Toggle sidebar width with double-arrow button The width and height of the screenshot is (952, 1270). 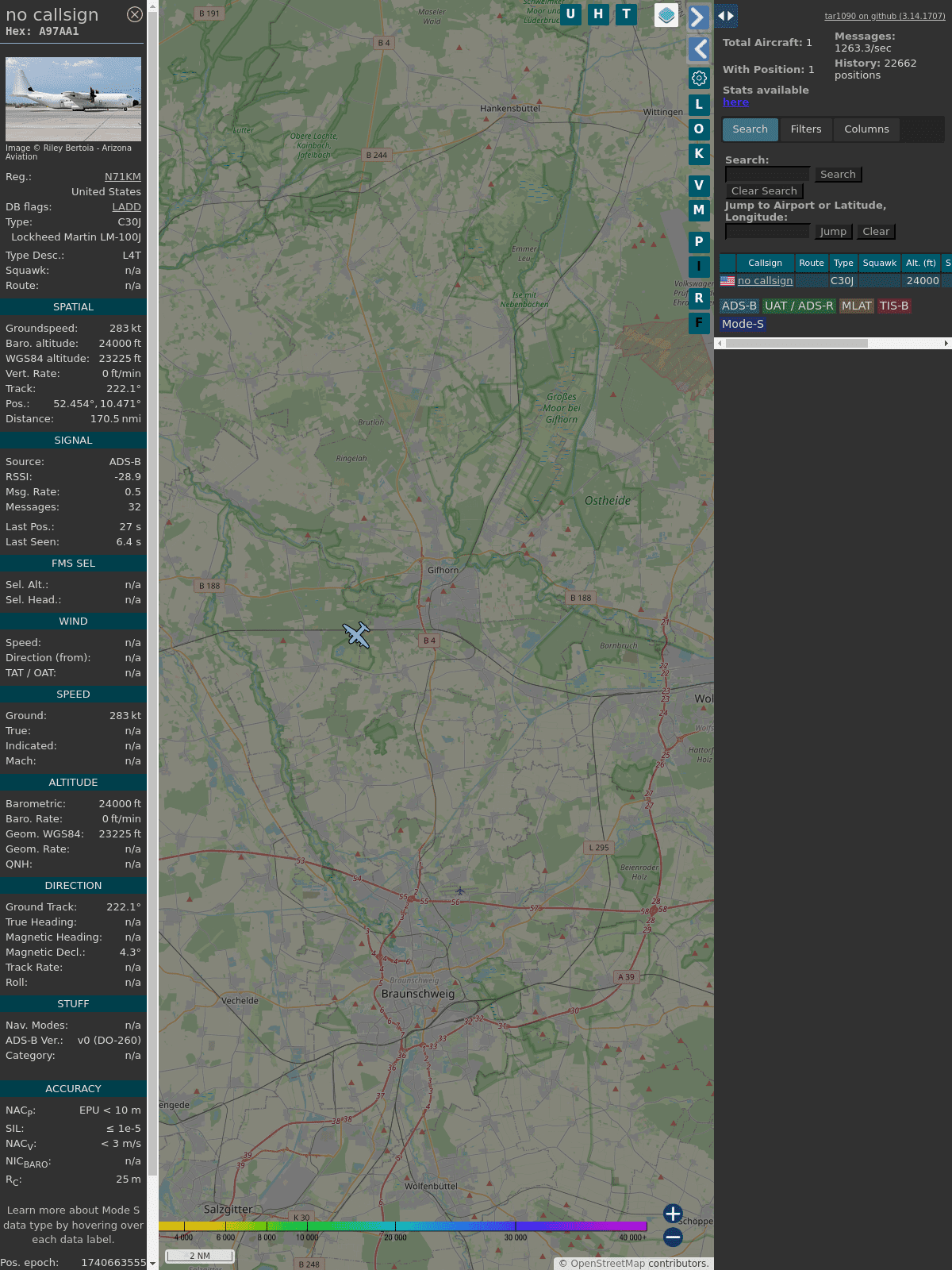pos(726,16)
